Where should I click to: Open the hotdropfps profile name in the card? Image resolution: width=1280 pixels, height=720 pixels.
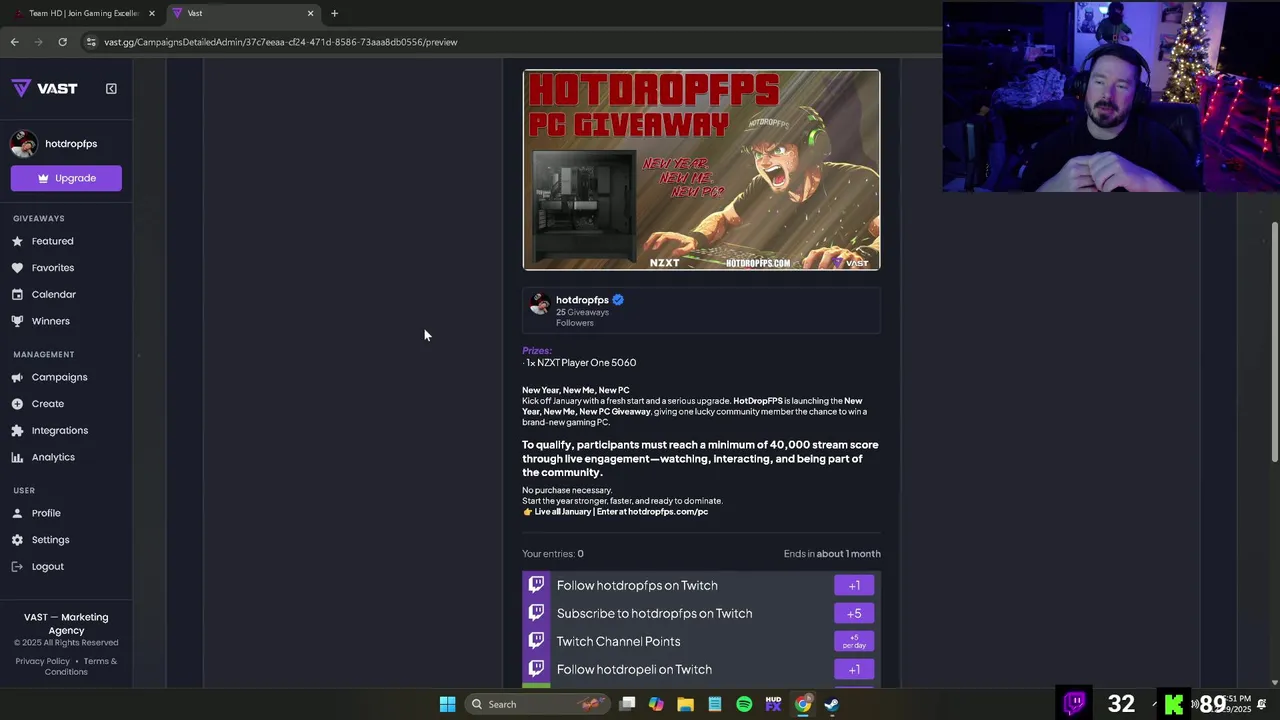tap(582, 300)
